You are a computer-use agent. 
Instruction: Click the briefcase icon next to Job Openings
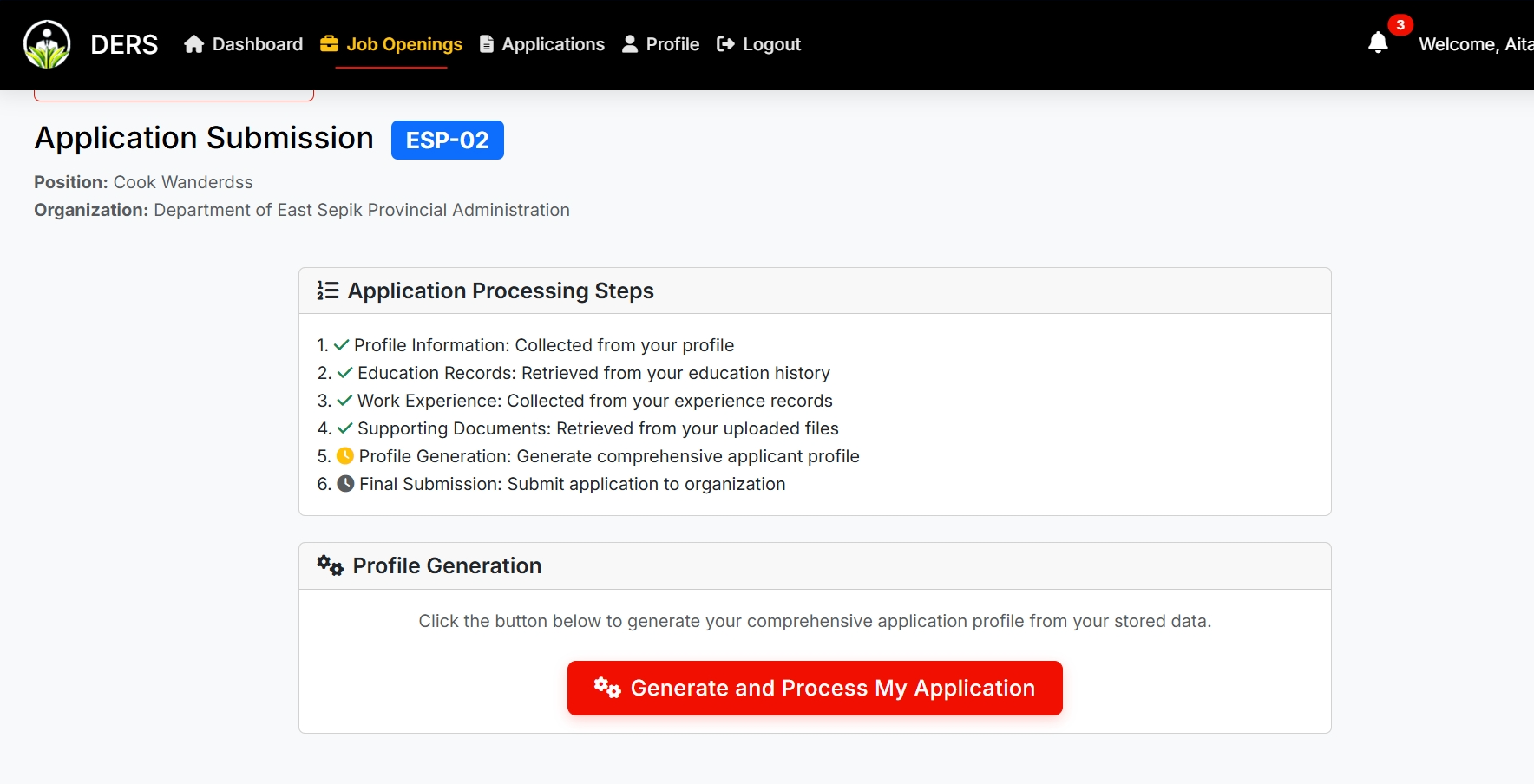(x=328, y=43)
